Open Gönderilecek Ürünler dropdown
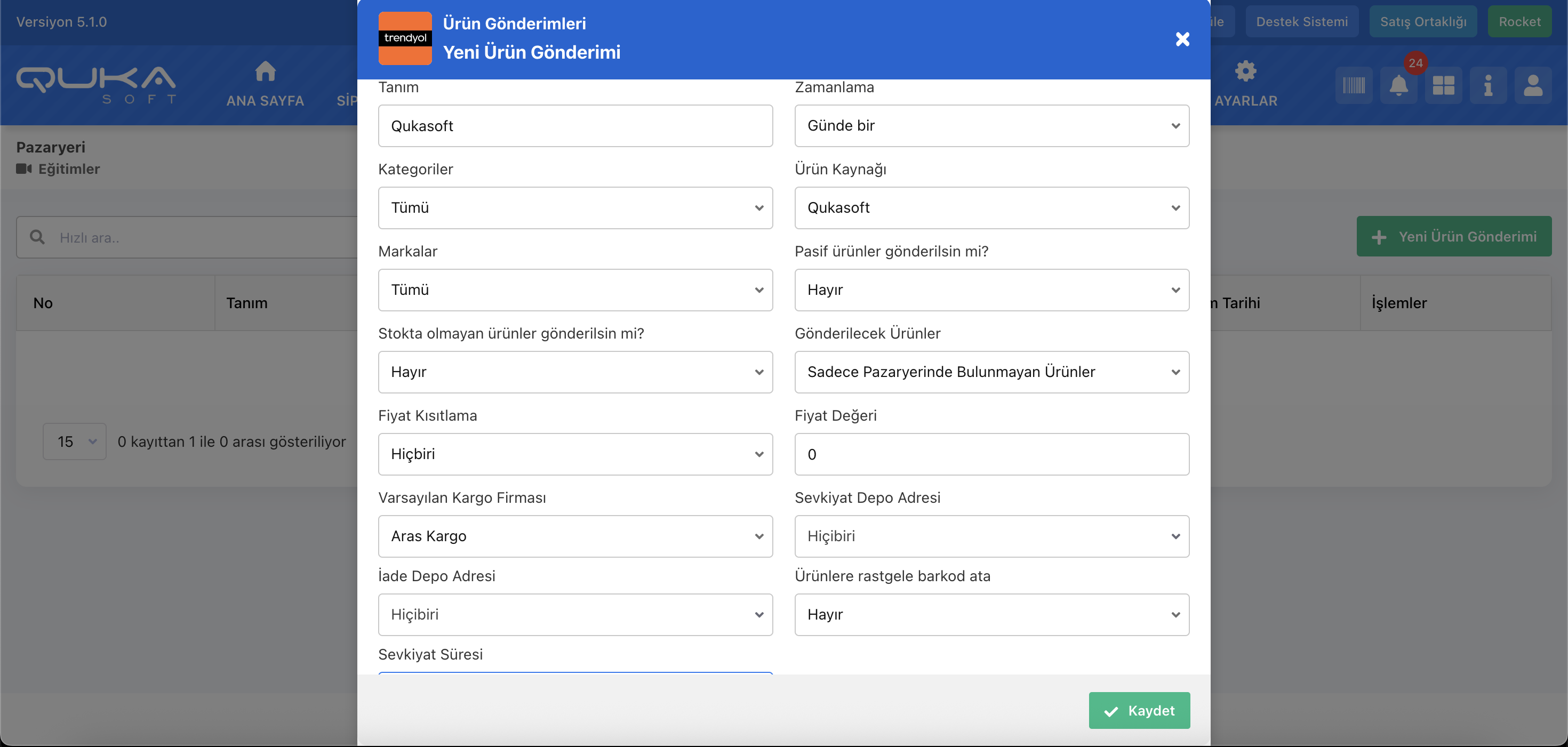The image size is (1568, 747). pos(991,372)
